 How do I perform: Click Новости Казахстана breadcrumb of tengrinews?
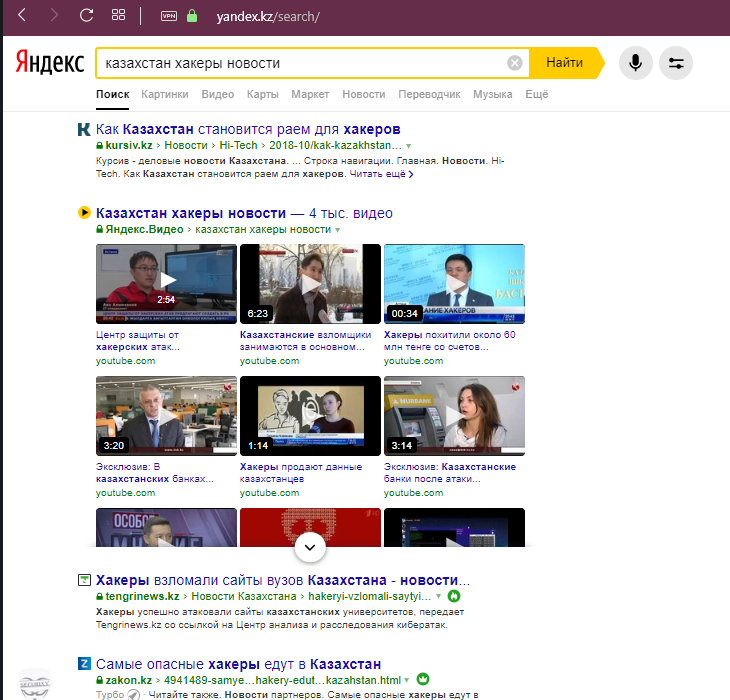click(x=243, y=596)
